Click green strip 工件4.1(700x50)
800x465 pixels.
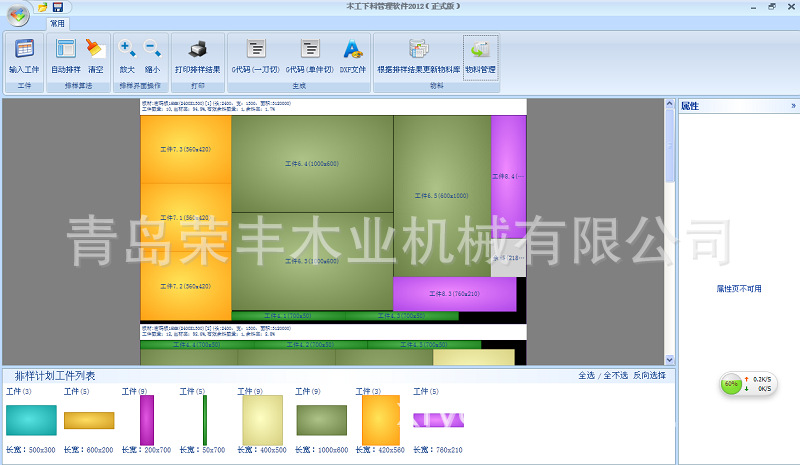(x=288, y=315)
